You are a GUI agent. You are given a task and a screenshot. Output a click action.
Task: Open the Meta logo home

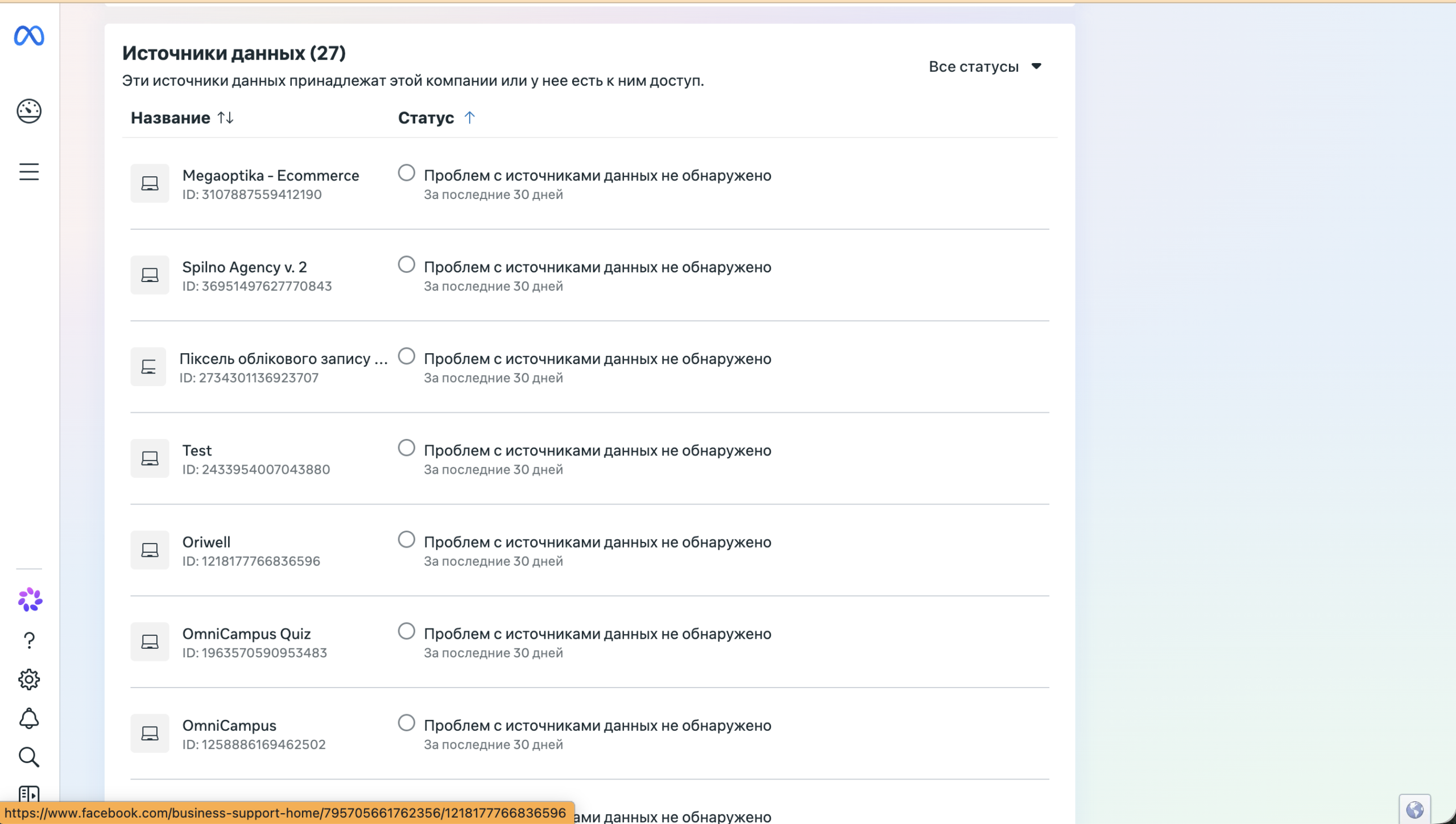(x=29, y=36)
